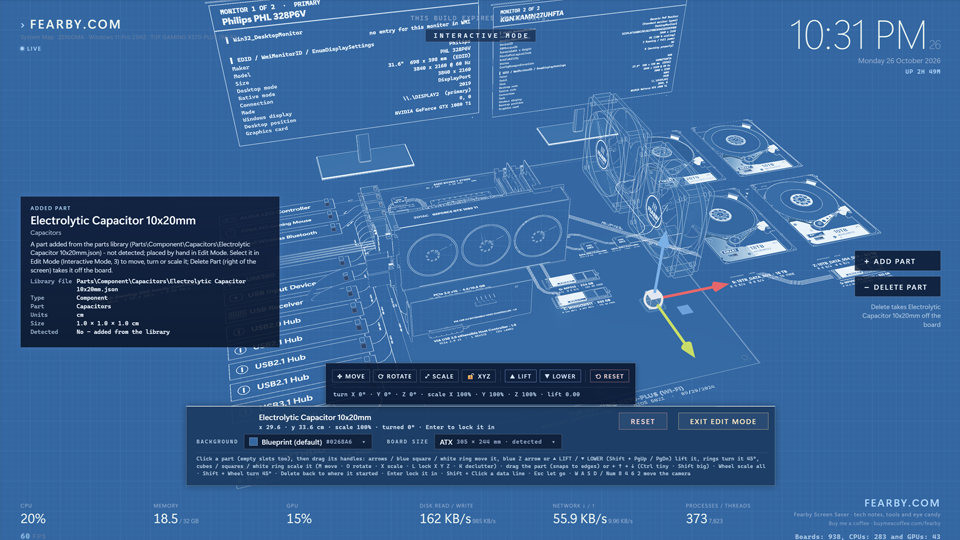Reset the transform in the edit toolbar
The height and width of the screenshot is (540, 960).
coord(609,377)
